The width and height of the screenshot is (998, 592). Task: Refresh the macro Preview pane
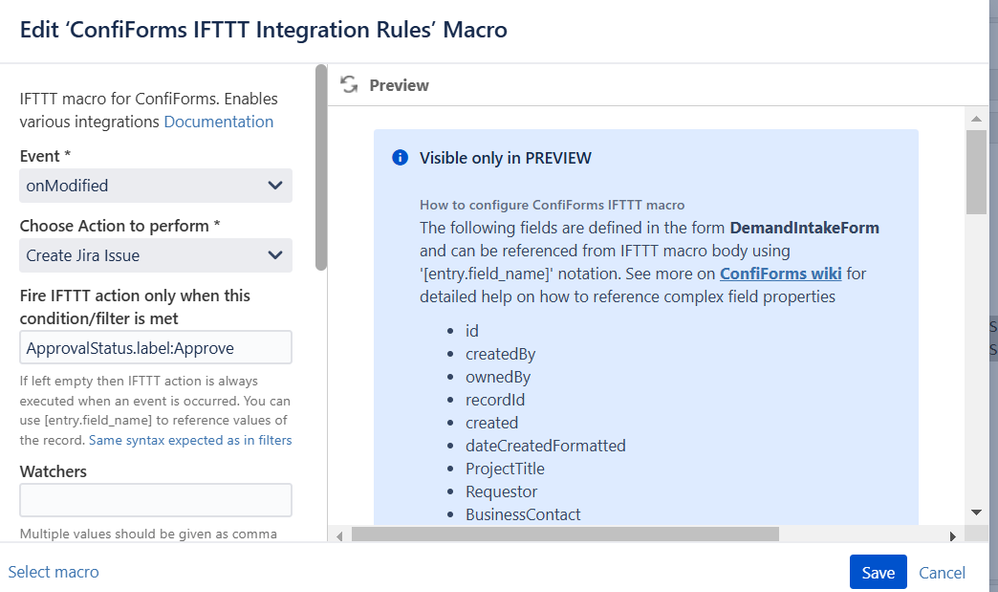click(348, 85)
